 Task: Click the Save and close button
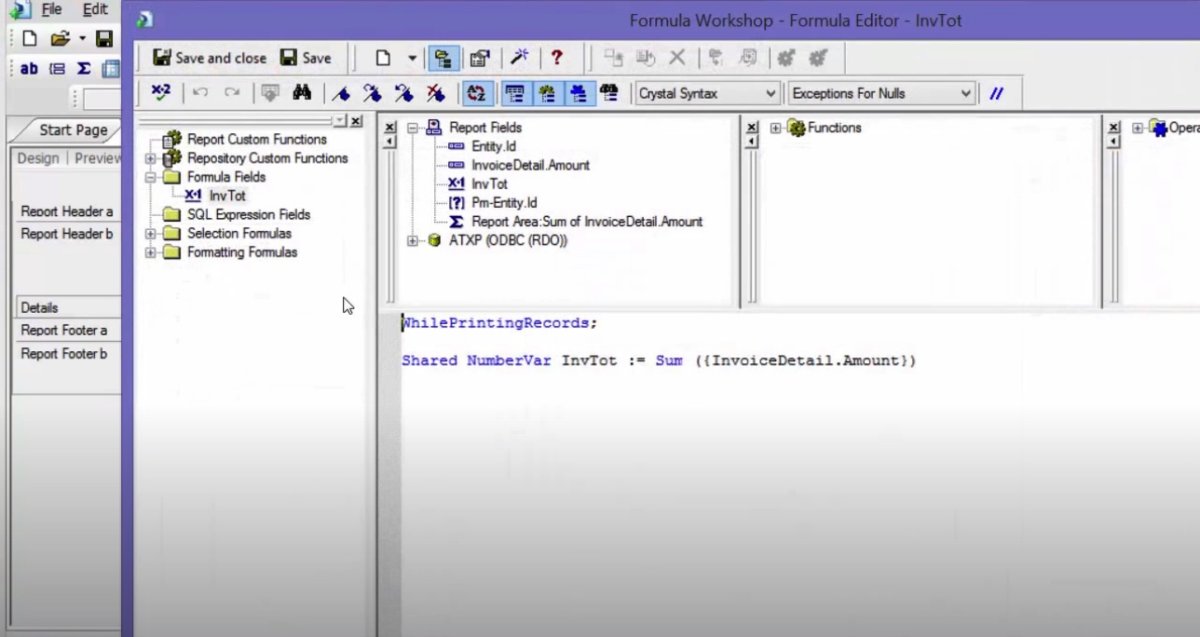click(x=210, y=58)
